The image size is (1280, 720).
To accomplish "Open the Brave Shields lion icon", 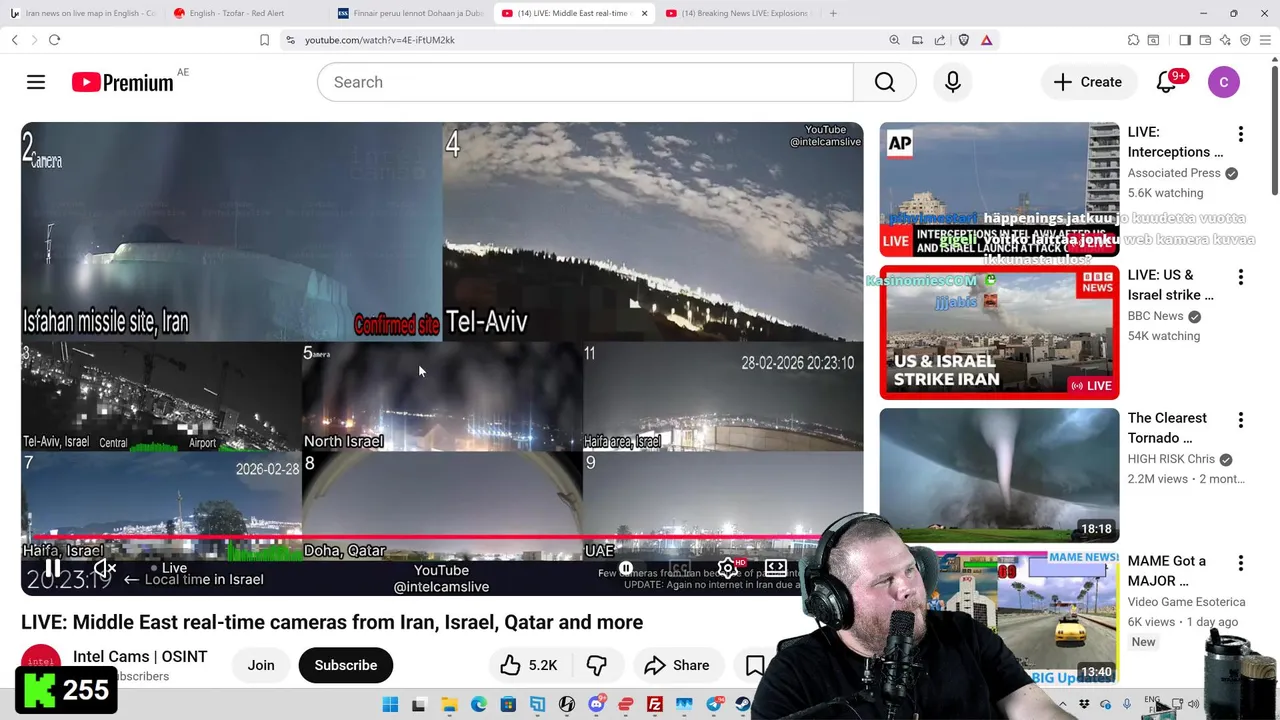I will pyautogui.click(x=964, y=40).
